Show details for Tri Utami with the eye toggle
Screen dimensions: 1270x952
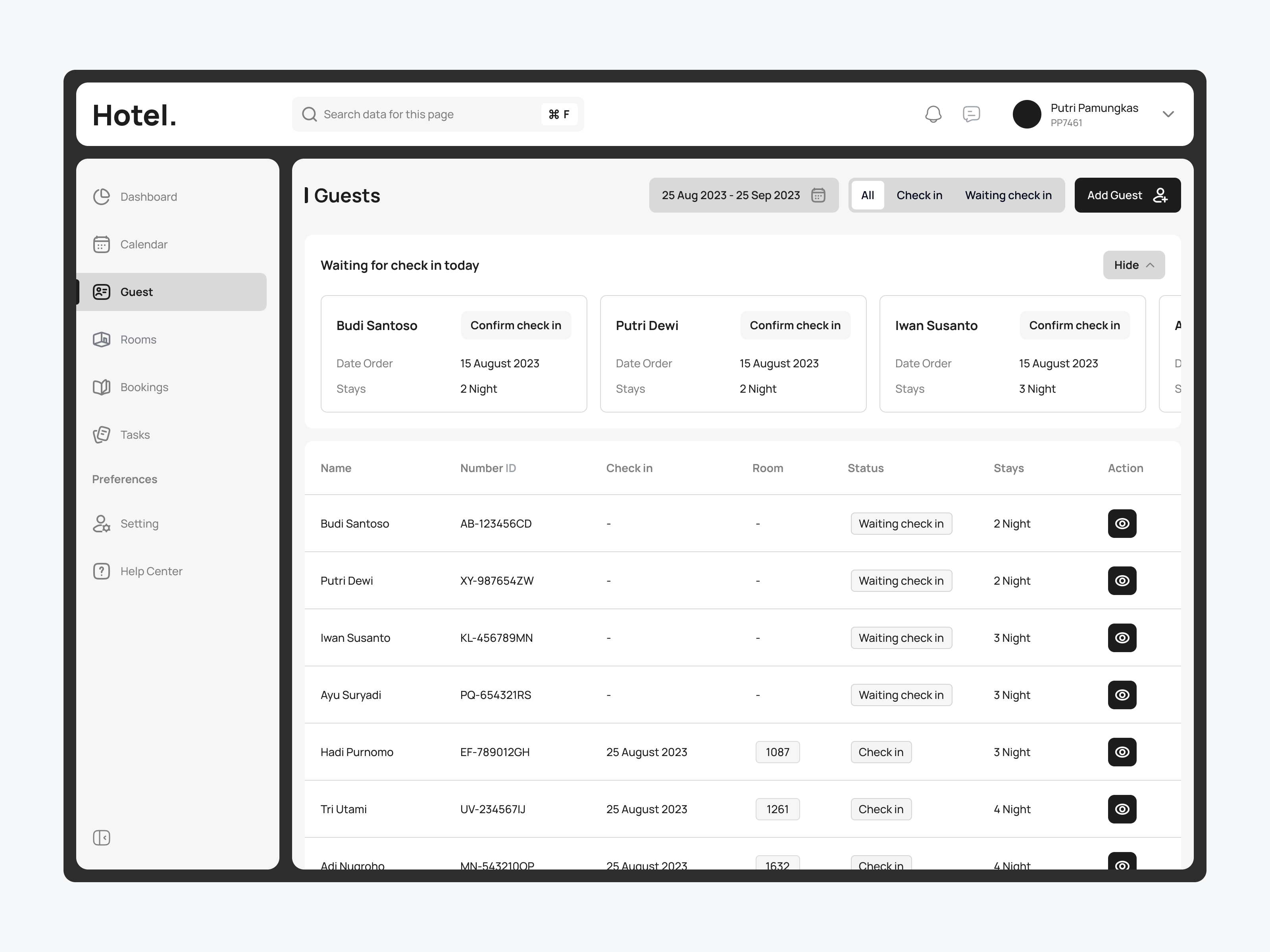click(x=1122, y=809)
